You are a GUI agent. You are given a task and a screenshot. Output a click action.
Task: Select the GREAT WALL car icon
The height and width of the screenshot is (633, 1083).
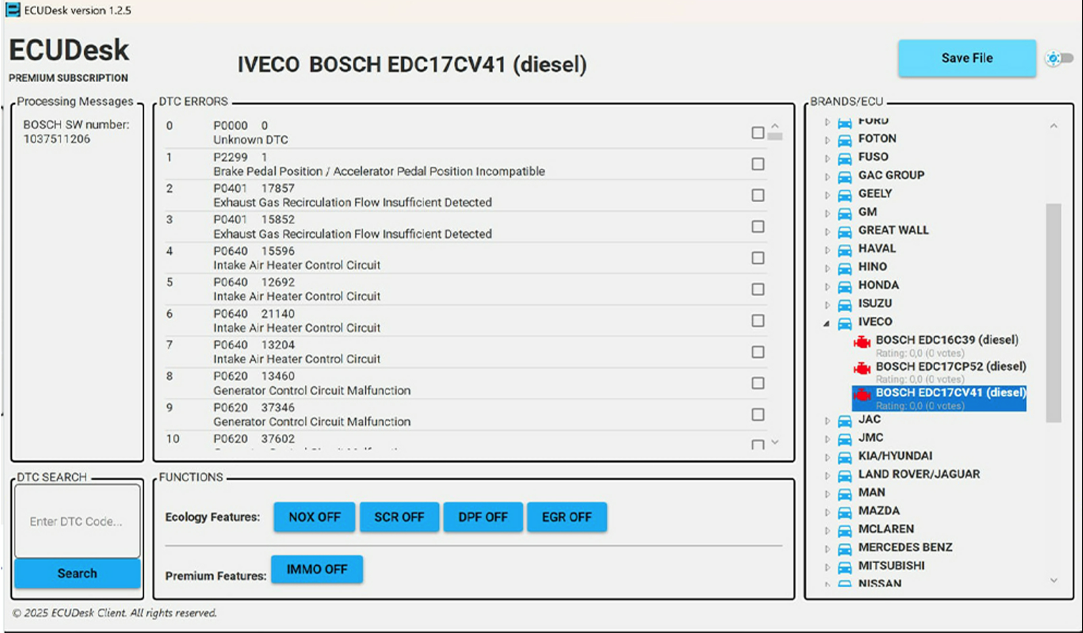tap(845, 231)
